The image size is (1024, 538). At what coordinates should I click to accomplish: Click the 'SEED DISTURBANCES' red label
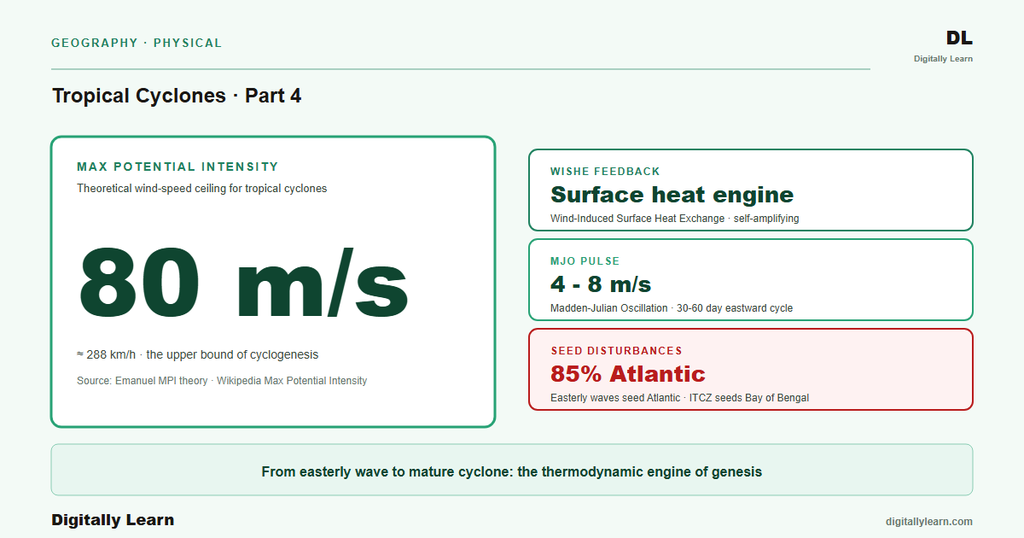(616, 351)
